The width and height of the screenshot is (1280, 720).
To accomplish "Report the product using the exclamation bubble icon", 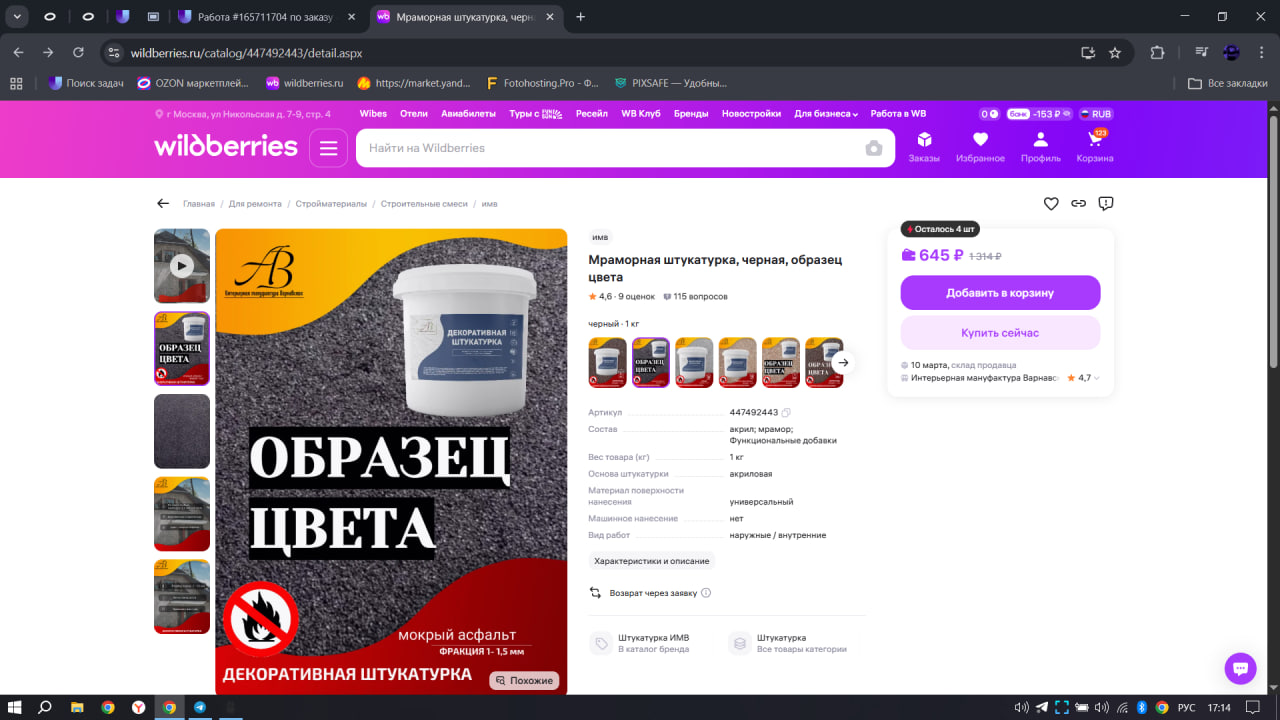I will [1106, 203].
